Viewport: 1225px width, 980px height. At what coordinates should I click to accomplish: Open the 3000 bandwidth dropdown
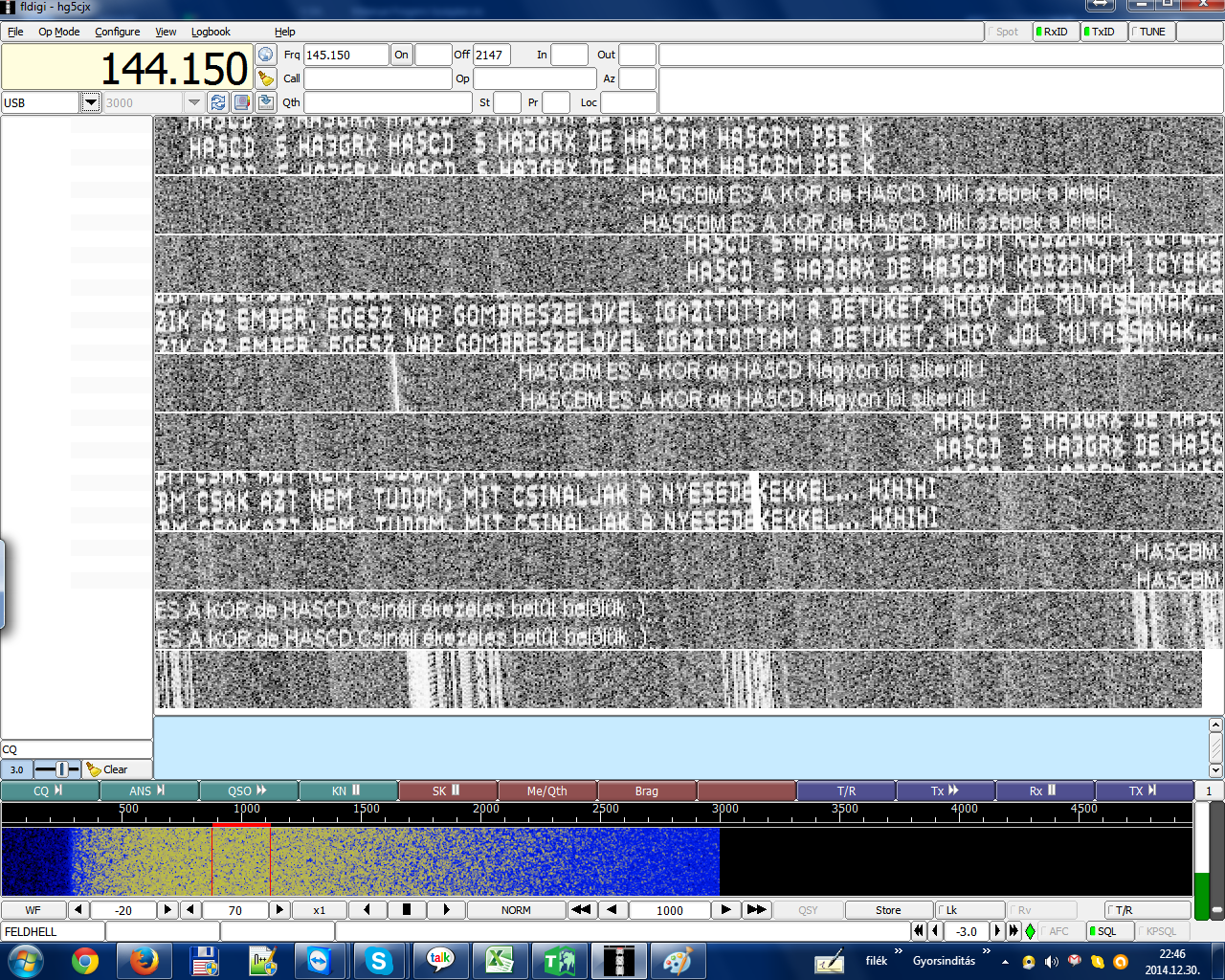pos(194,102)
